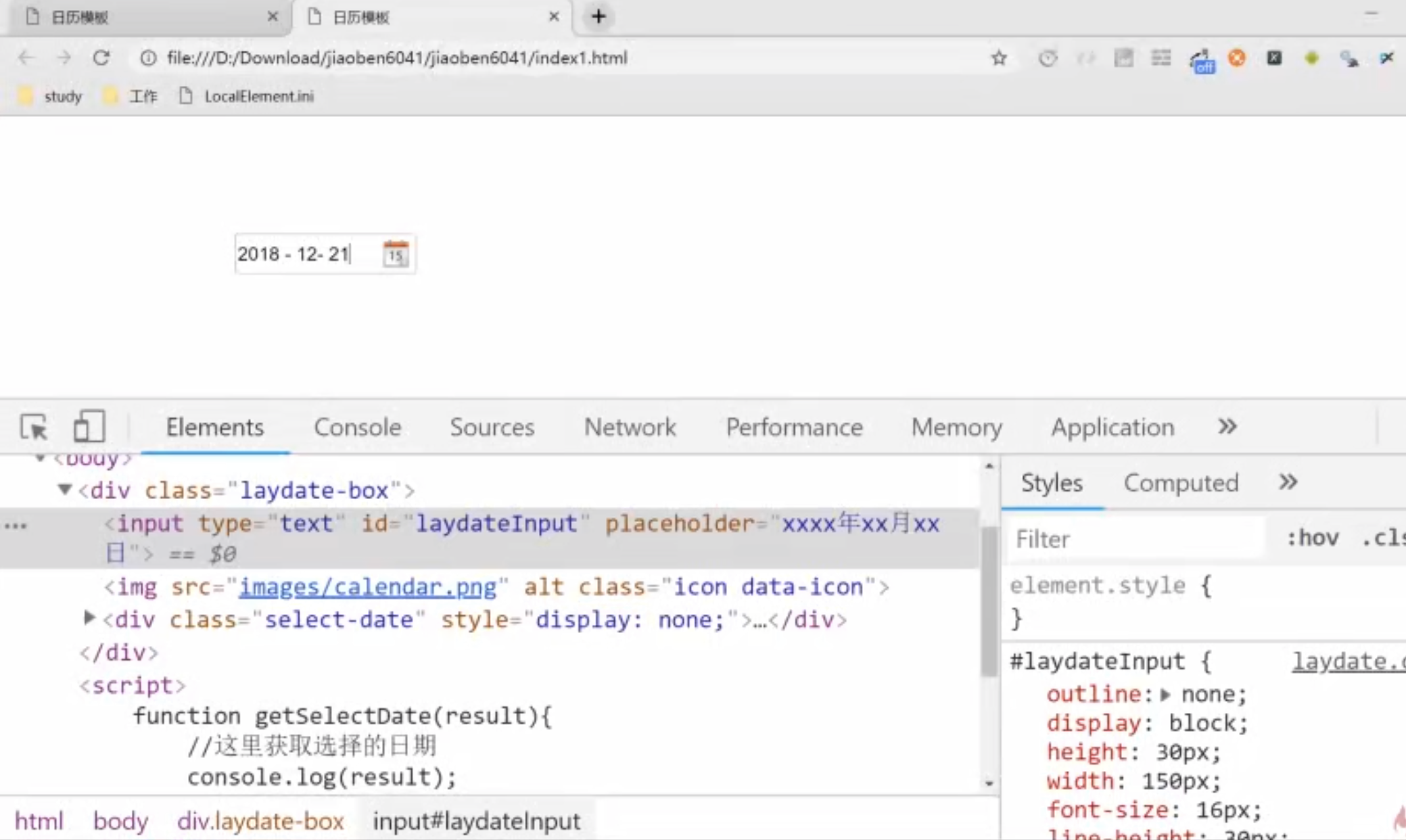Viewport: 1406px width, 840px height.
Task: Collapse the div laydate-box node
Action: tap(64, 489)
